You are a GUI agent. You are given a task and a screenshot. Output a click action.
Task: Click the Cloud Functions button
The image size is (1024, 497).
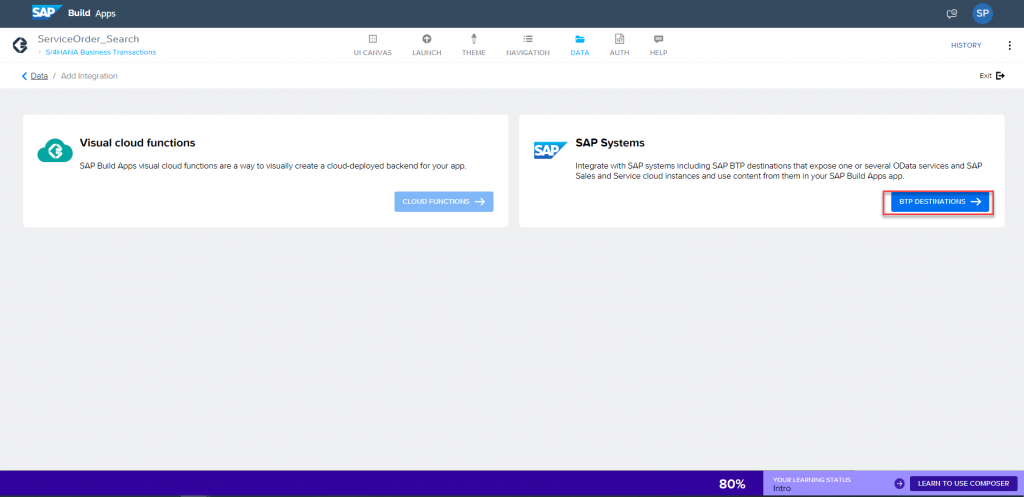443,202
